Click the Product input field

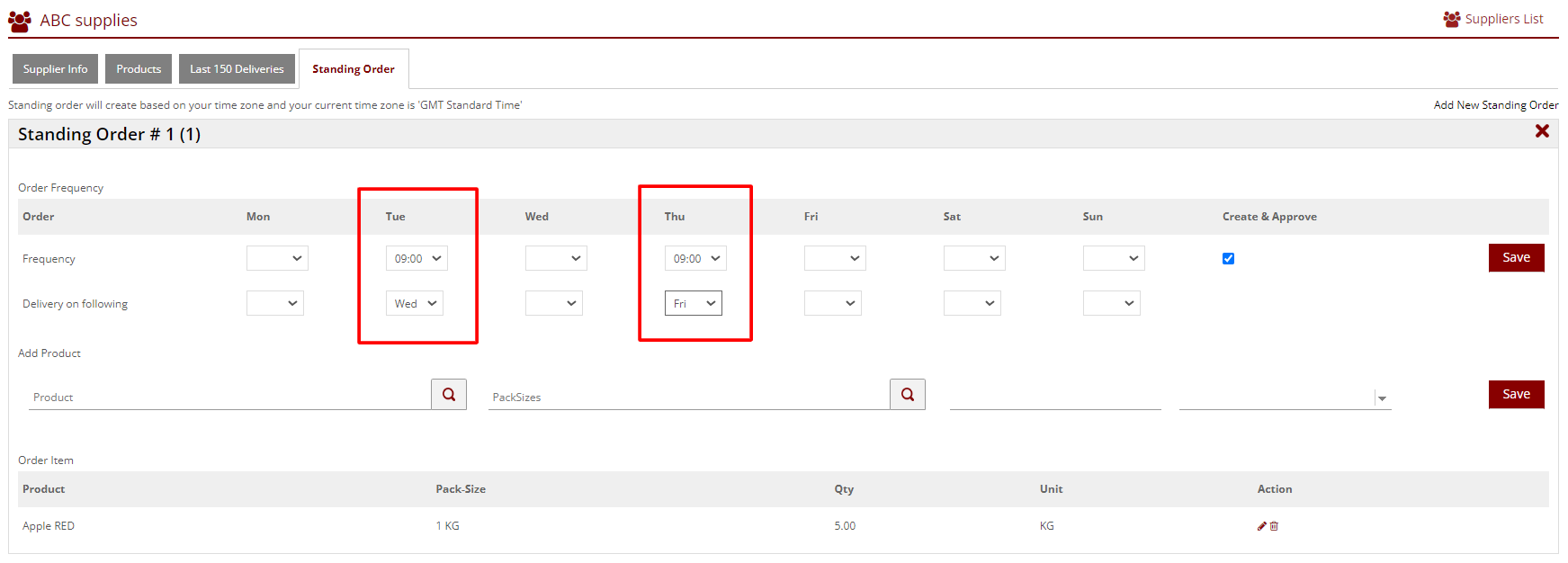(x=229, y=397)
